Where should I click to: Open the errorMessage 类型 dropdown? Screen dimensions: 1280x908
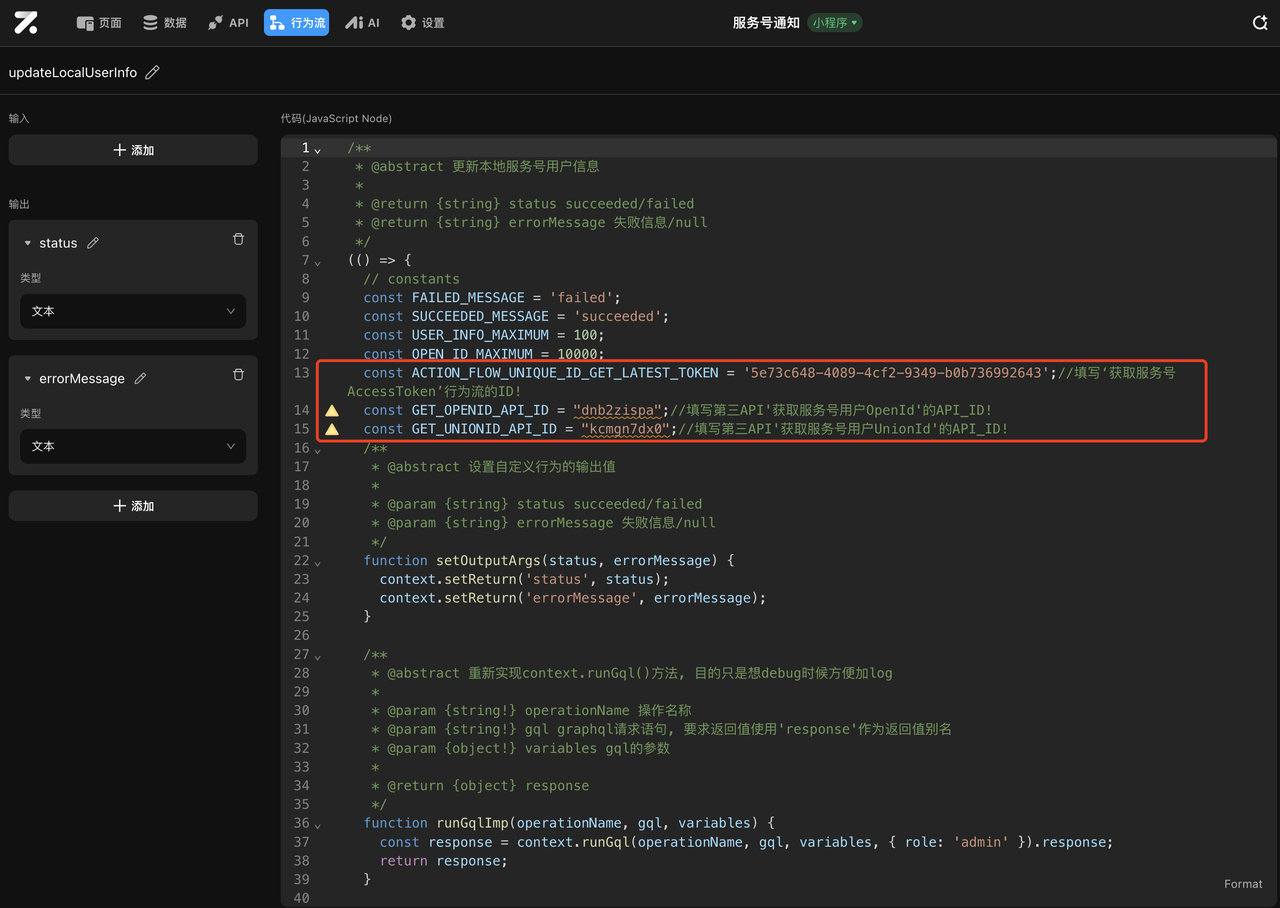pyautogui.click(x=133, y=446)
